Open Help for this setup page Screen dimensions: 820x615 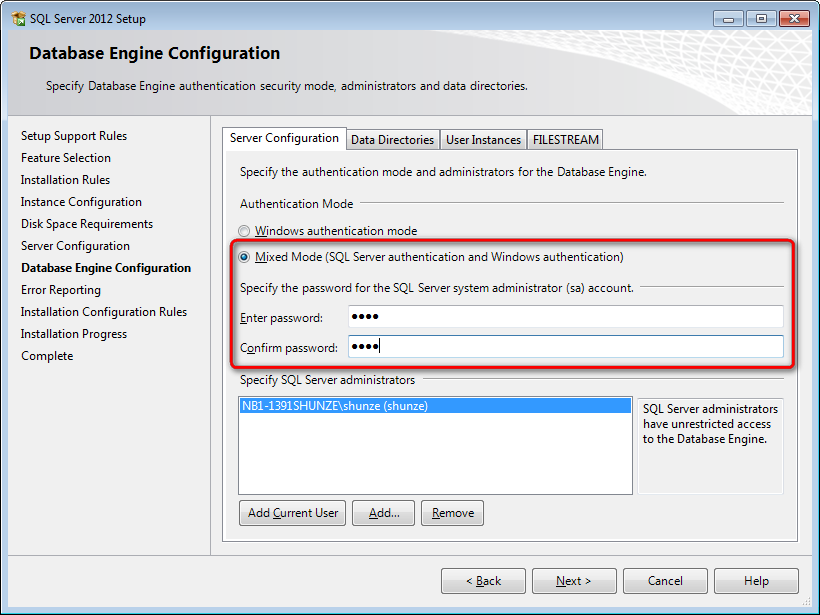click(x=756, y=581)
